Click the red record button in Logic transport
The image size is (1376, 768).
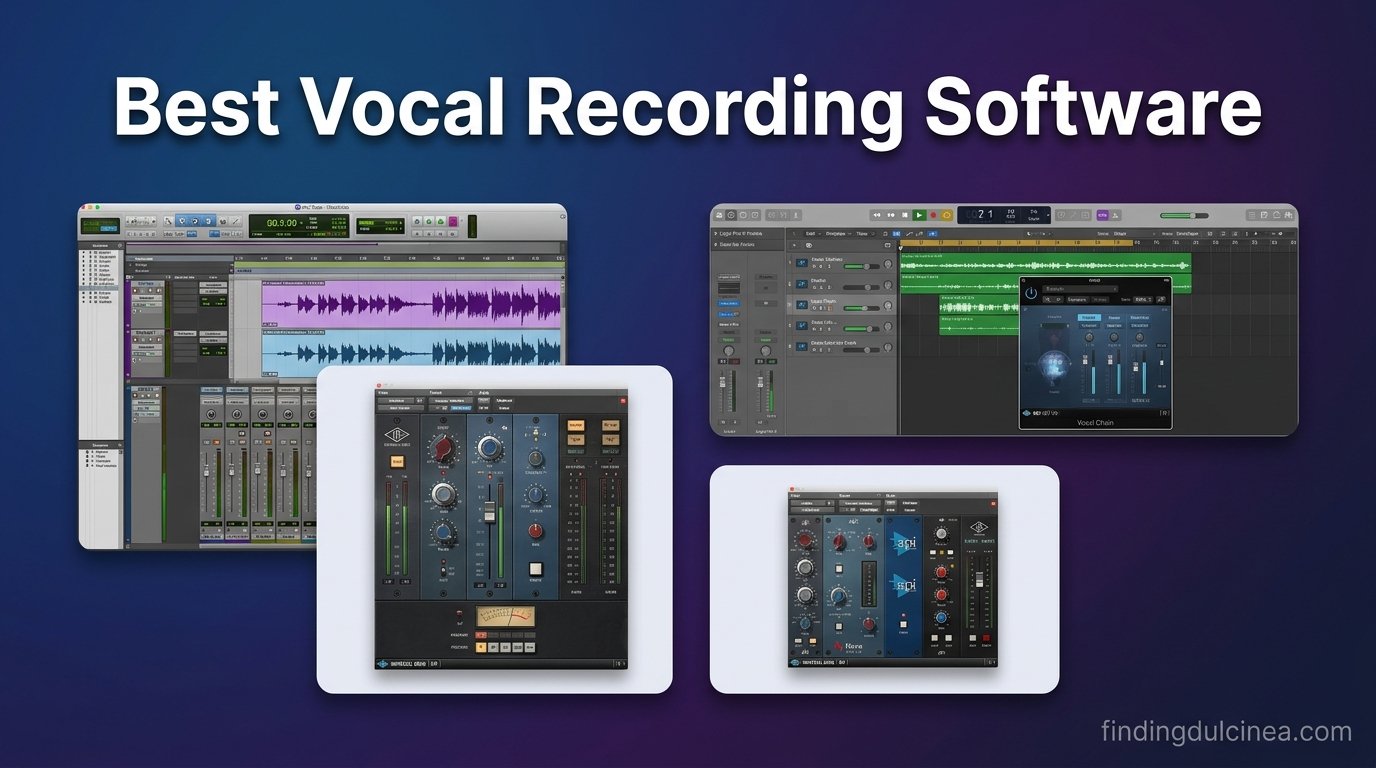tap(933, 215)
